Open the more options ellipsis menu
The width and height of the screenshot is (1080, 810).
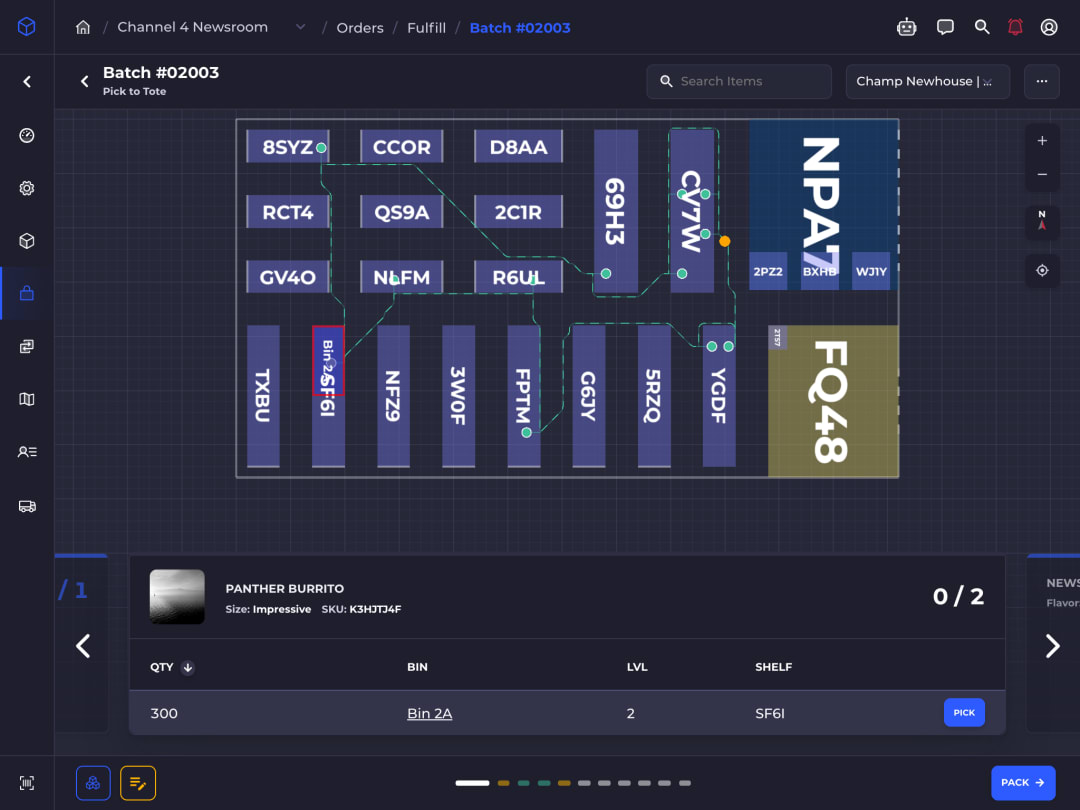tap(1041, 81)
